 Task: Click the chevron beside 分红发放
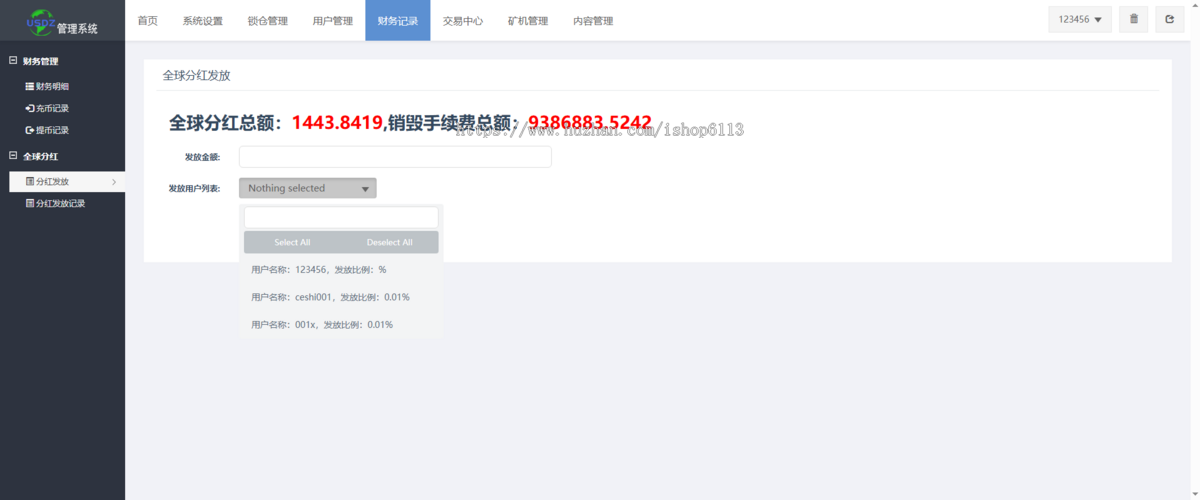114,182
